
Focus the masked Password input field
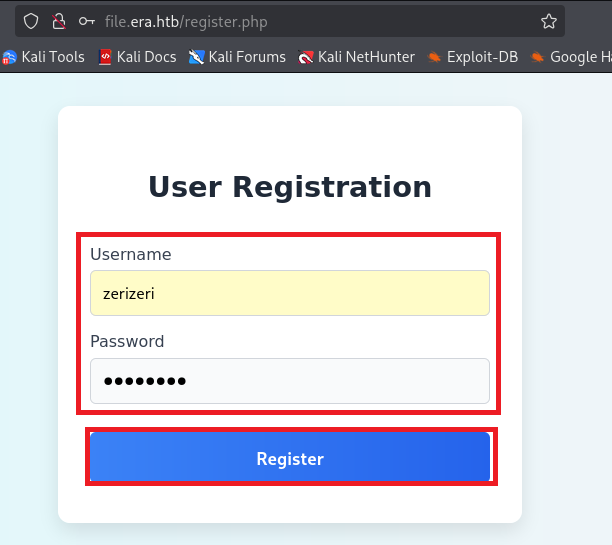290,381
